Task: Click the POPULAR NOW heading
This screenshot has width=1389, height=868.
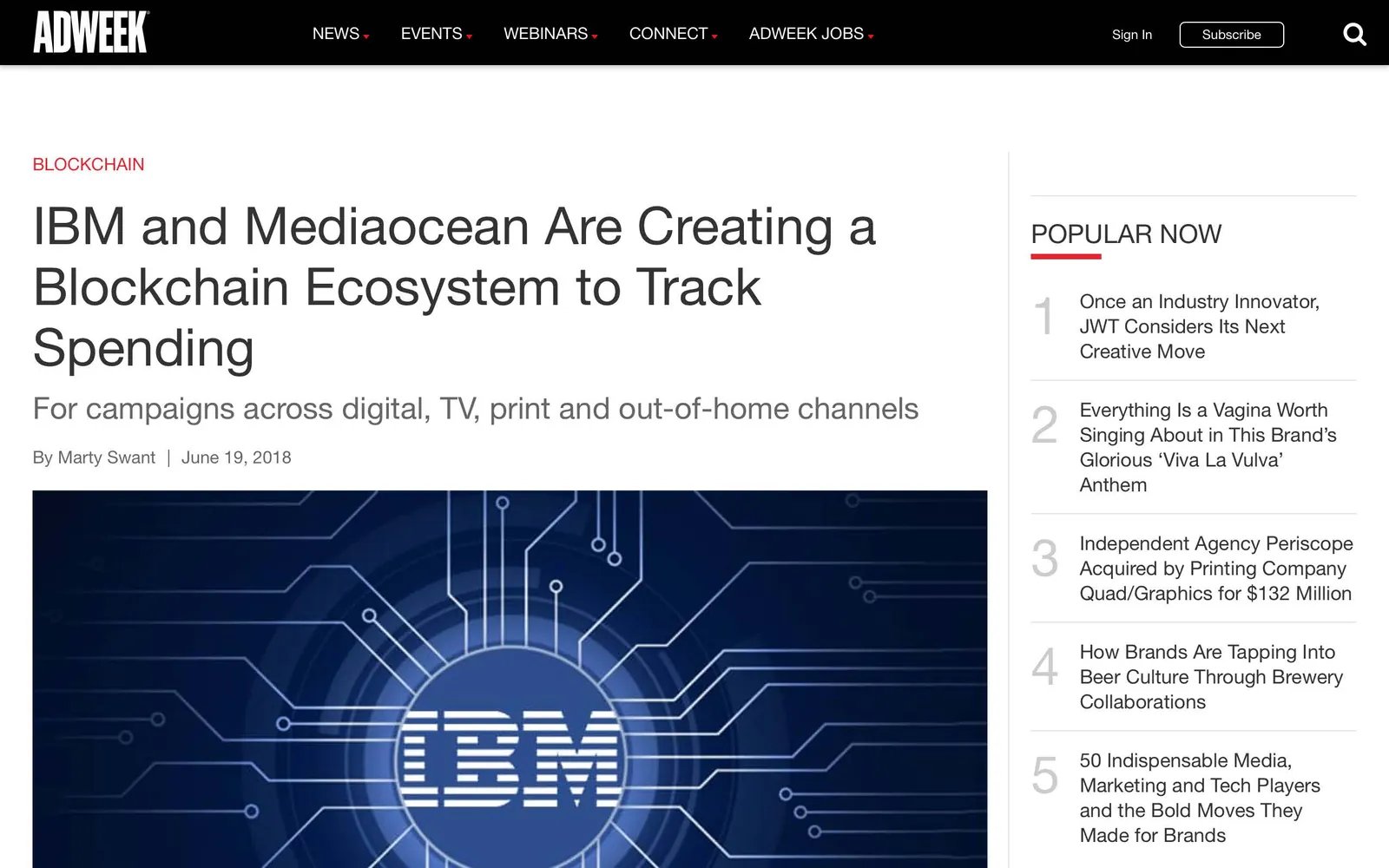Action: 1126,234
